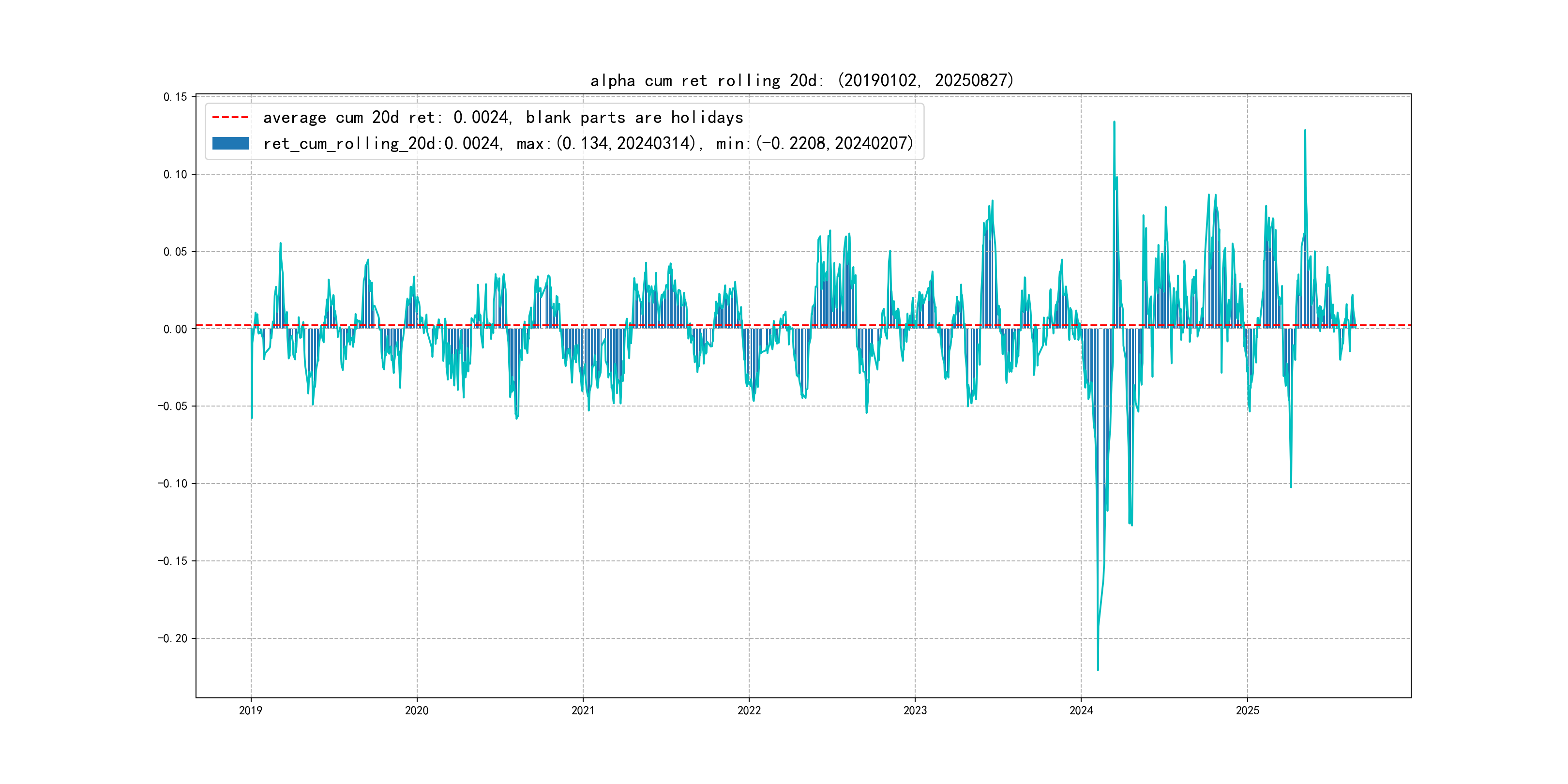
Task: Click the 0.05 y-axis tick label
Action: pyautogui.click(x=175, y=251)
